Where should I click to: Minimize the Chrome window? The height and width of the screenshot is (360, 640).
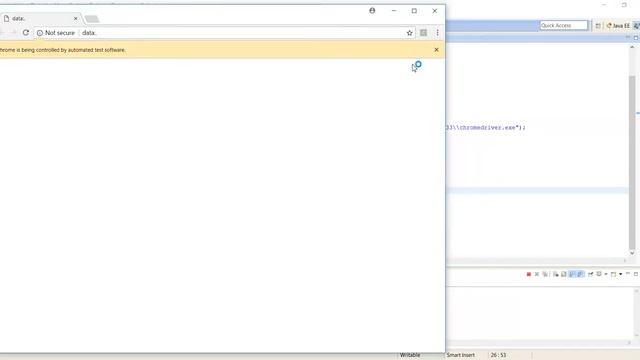pyautogui.click(x=394, y=11)
